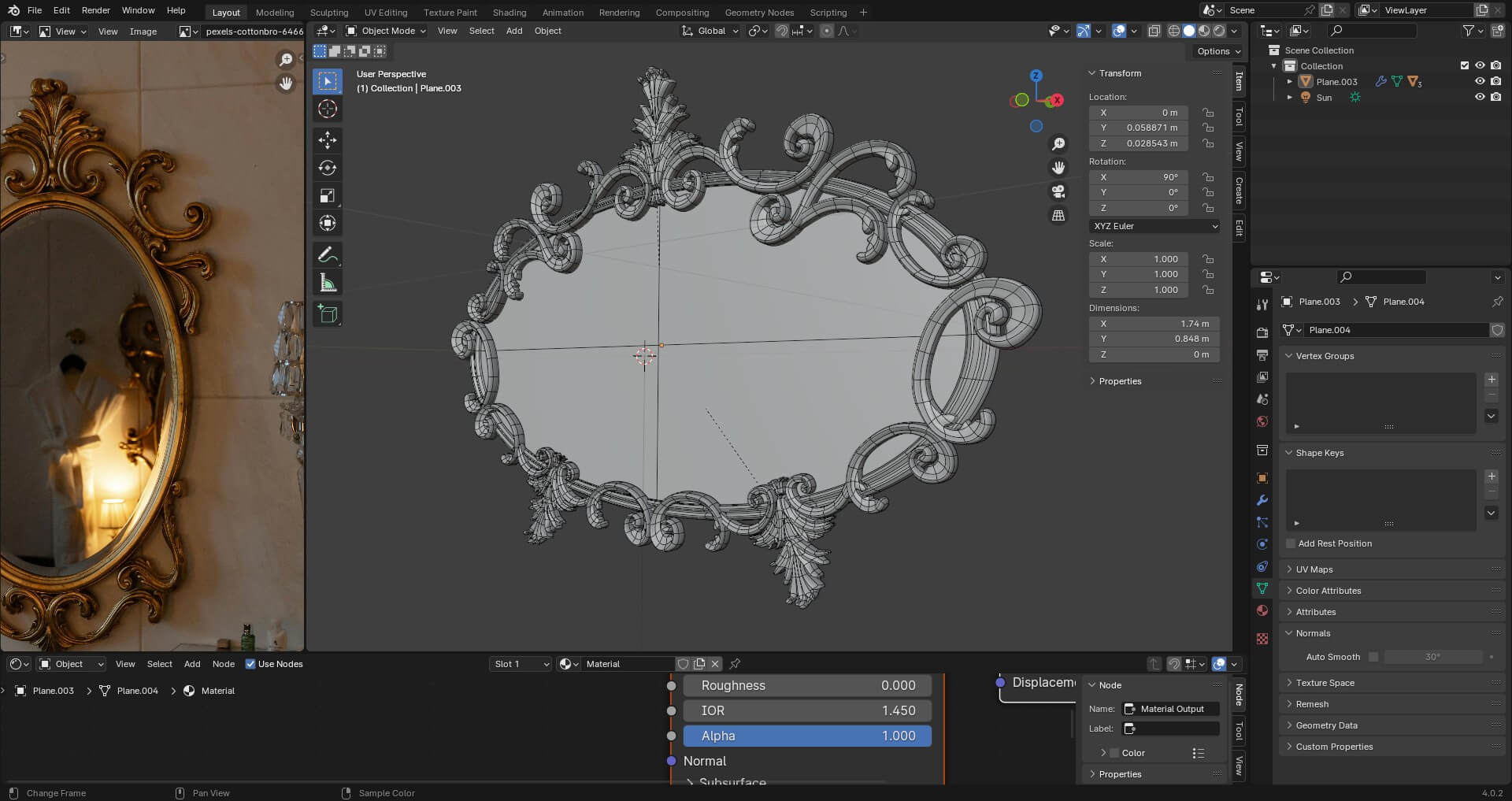Open the Modifiers properties tab
The height and width of the screenshot is (801, 1512).
1262,500
